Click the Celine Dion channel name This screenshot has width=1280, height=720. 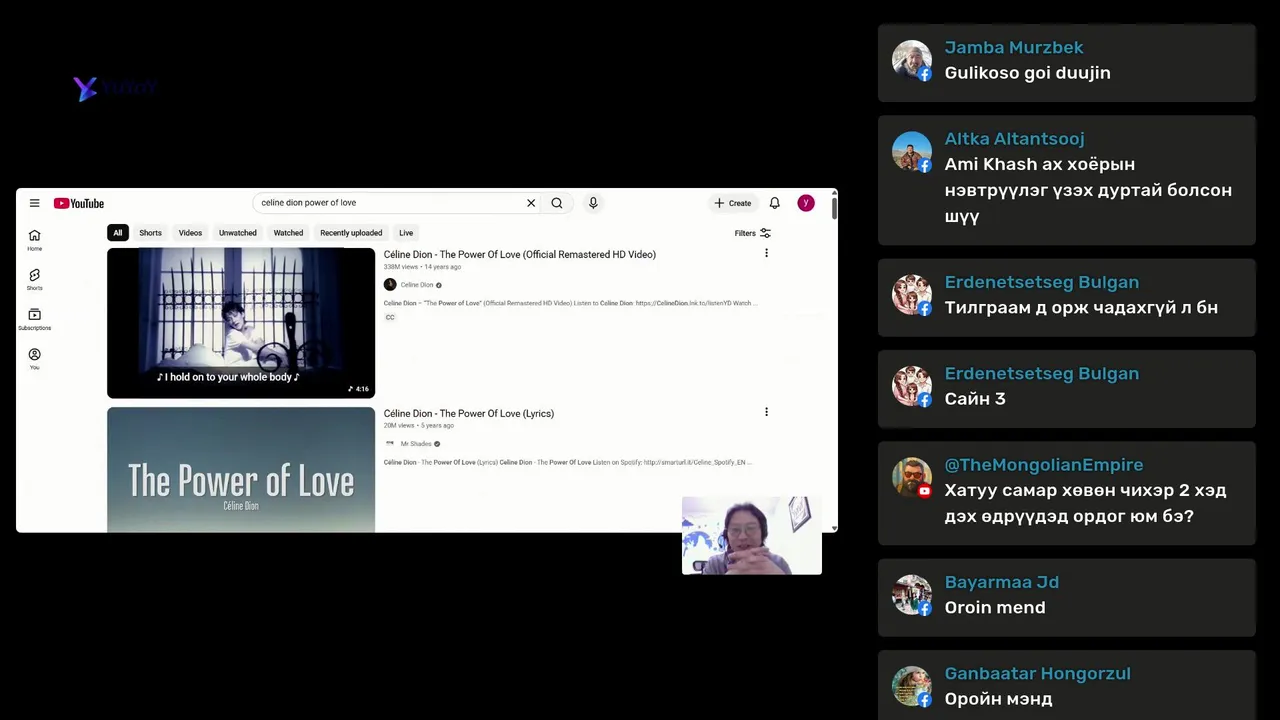click(x=417, y=285)
